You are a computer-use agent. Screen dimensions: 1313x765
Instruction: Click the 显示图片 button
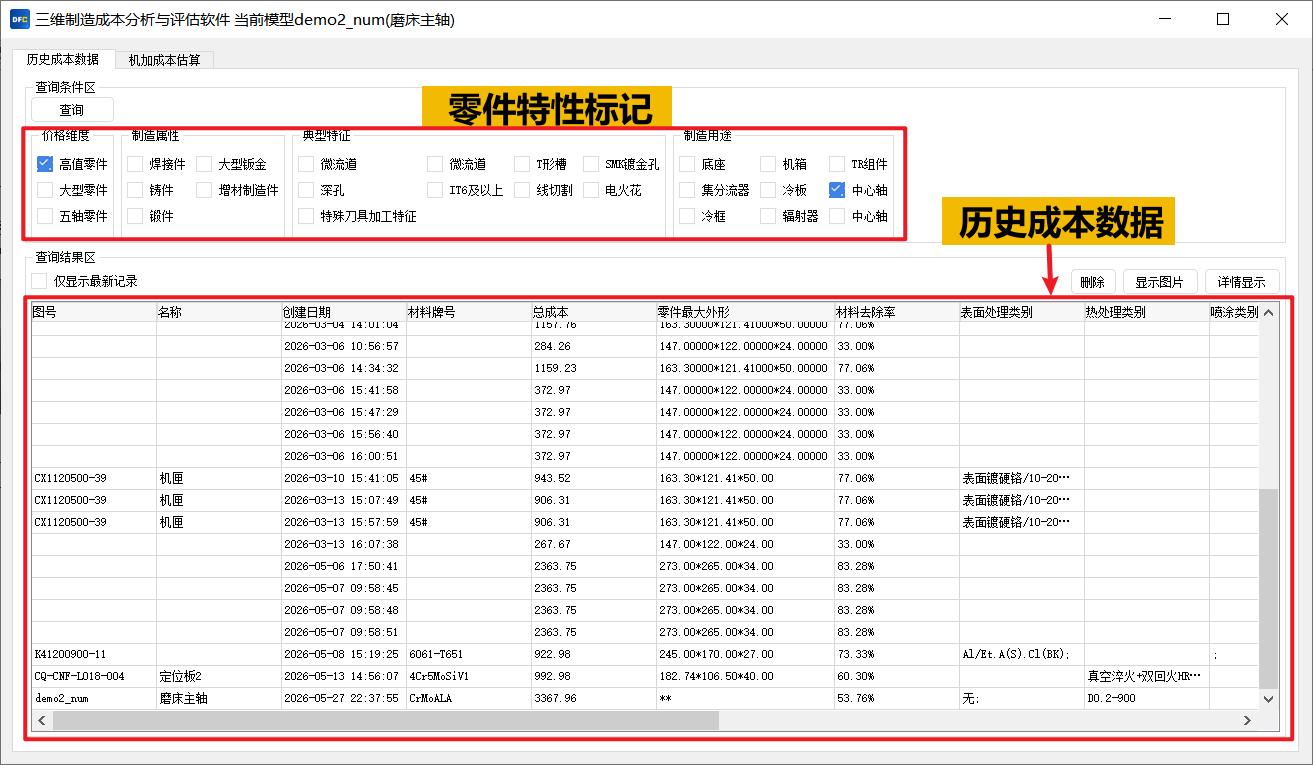(x=1160, y=282)
